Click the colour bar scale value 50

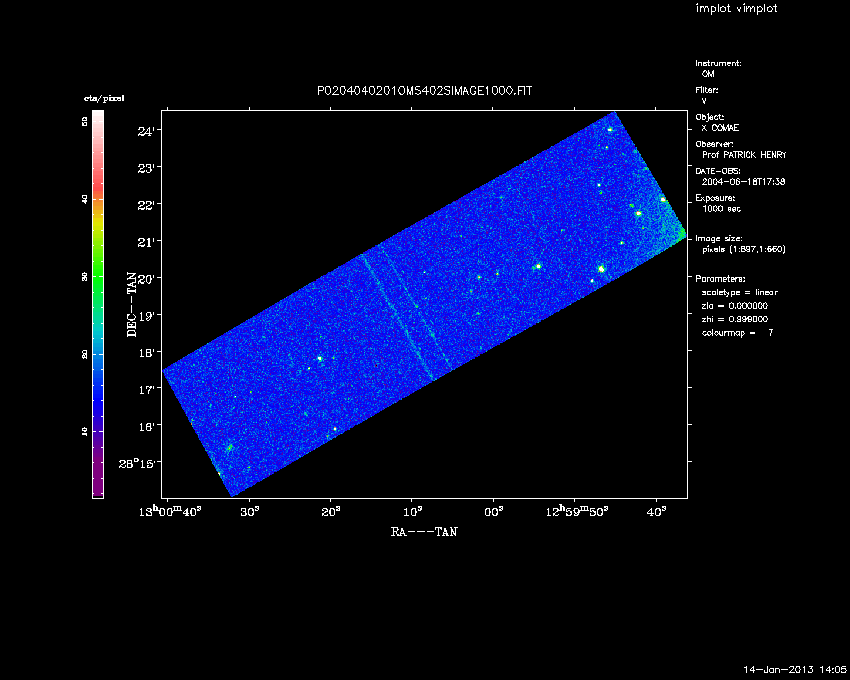click(x=85, y=122)
